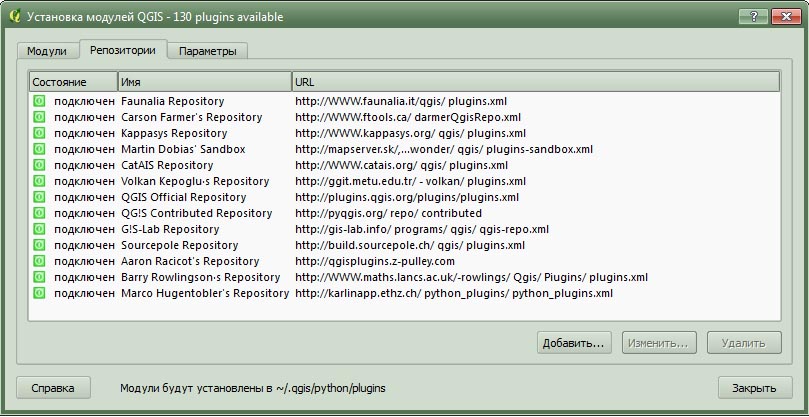The height and width of the screenshot is (417, 809).
Task: Click the green status icon for Martin Dobias' Sandbox
Action: (x=39, y=149)
